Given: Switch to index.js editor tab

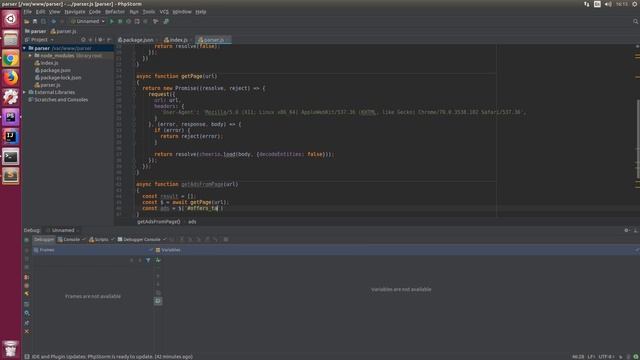Looking at the screenshot, I should [176, 40].
